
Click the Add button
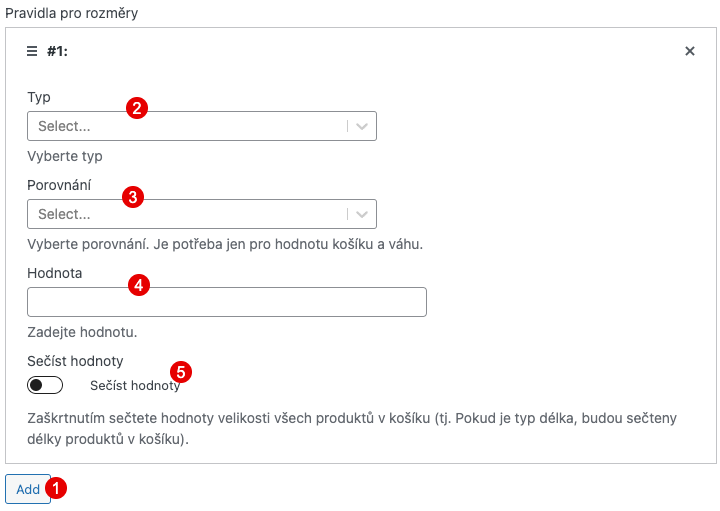[28, 489]
